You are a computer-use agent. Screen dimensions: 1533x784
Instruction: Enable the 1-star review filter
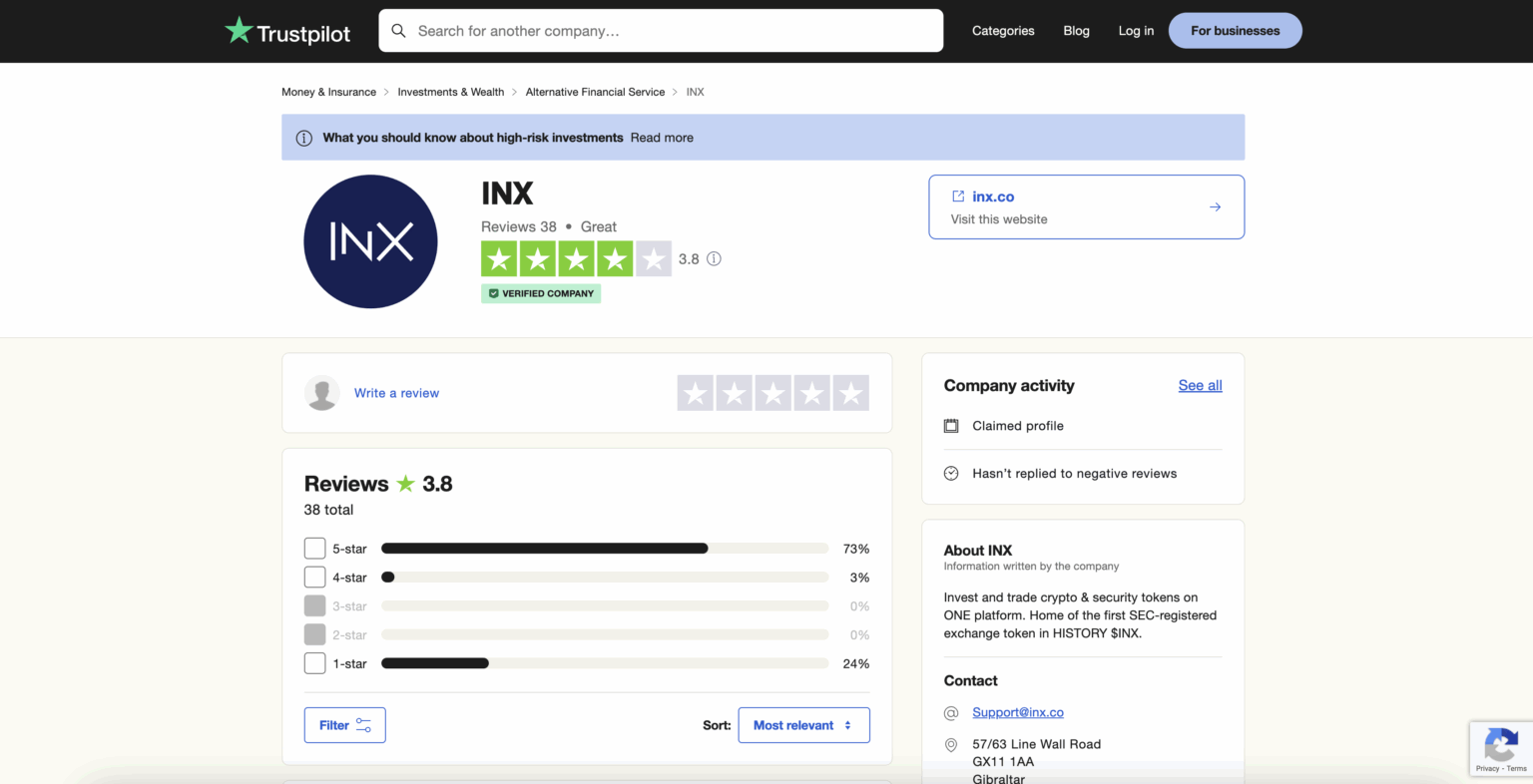pyautogui.click(x=313, y=662)
